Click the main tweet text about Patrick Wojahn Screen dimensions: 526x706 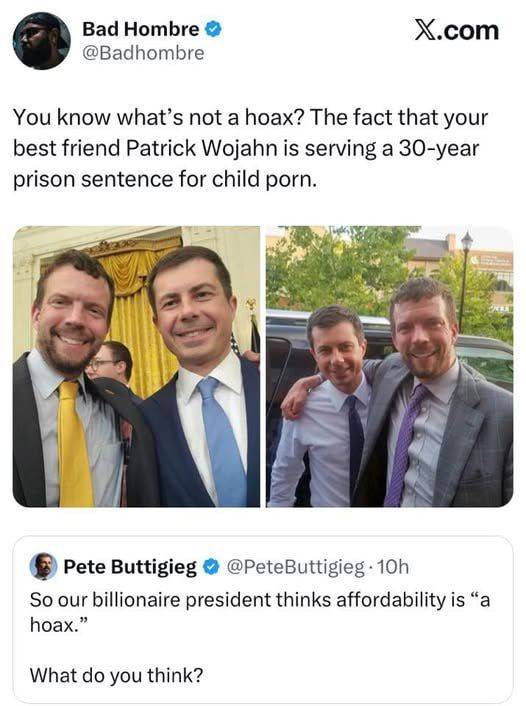pos(250,148)
